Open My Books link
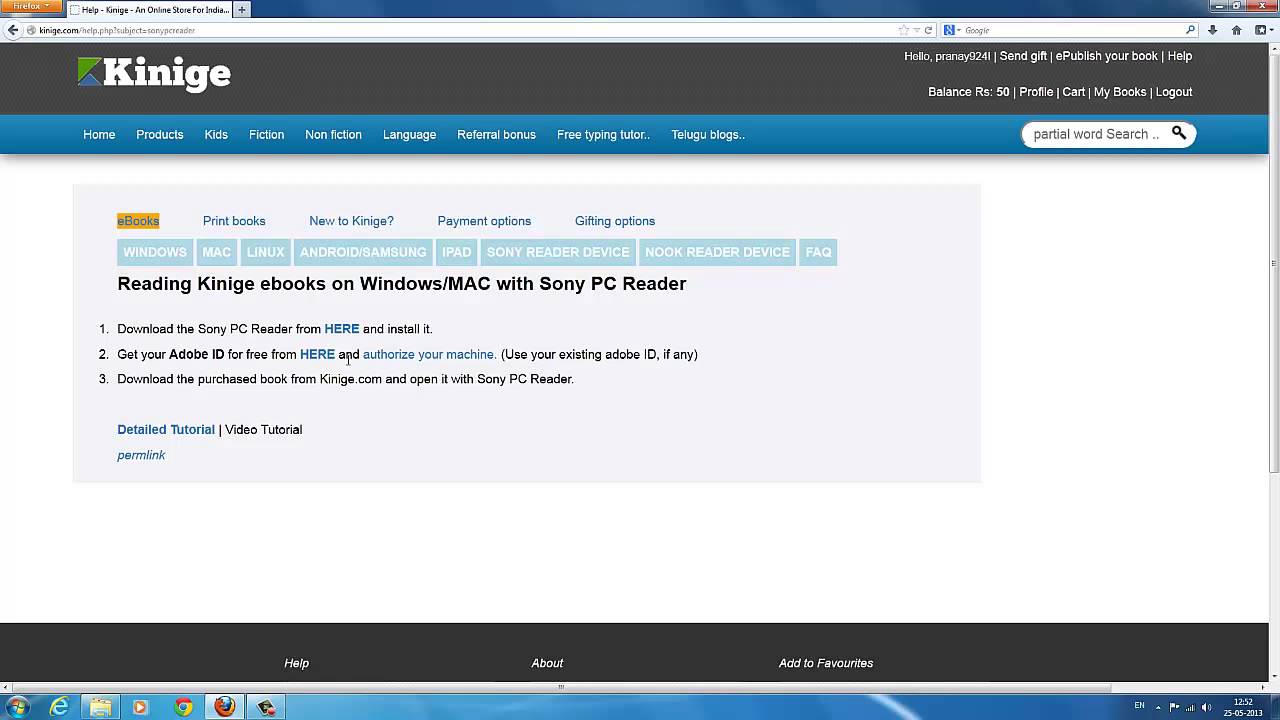Viewport: 1280px width, 720px height. (x=1120, y=92)
